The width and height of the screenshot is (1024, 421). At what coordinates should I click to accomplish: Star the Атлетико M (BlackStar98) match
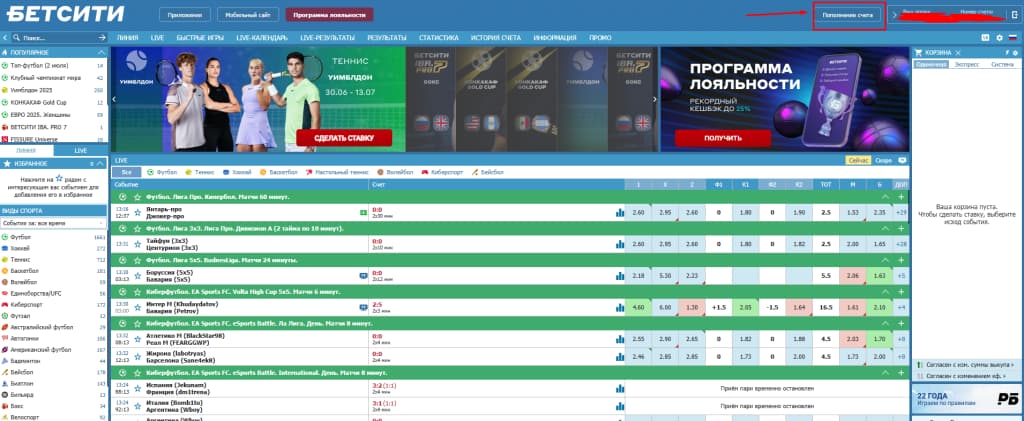pos(138,339)
